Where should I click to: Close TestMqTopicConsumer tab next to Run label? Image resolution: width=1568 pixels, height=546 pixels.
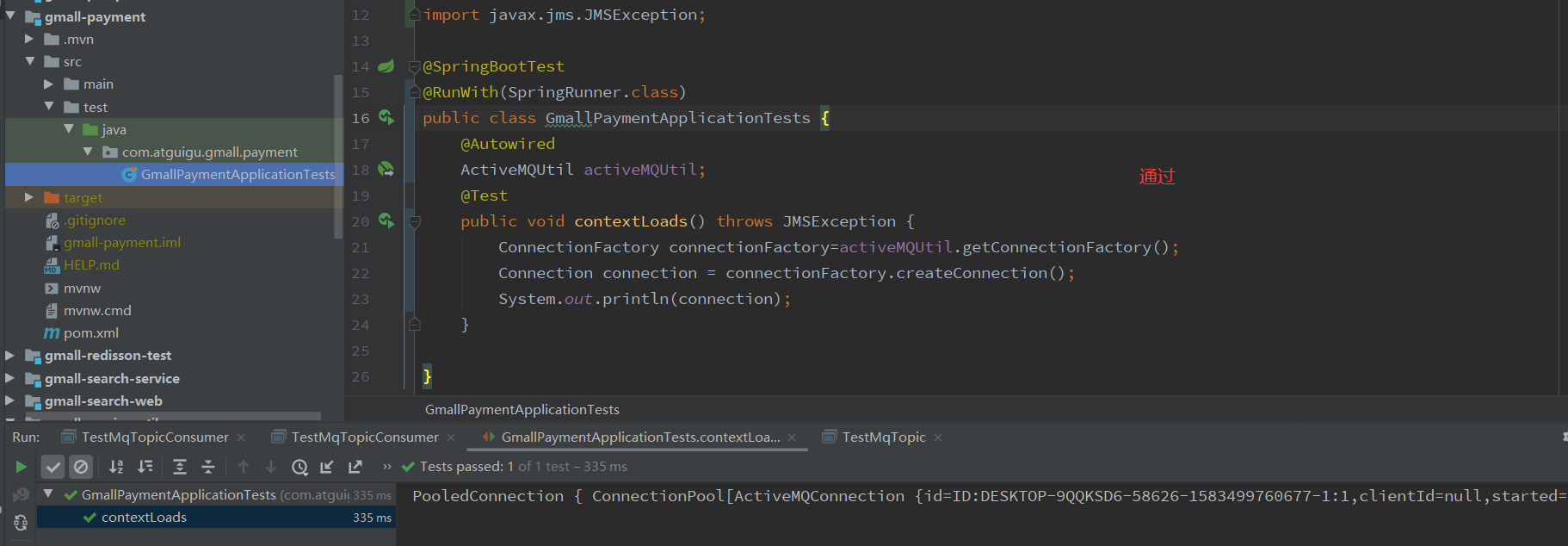tap(241, 437)
